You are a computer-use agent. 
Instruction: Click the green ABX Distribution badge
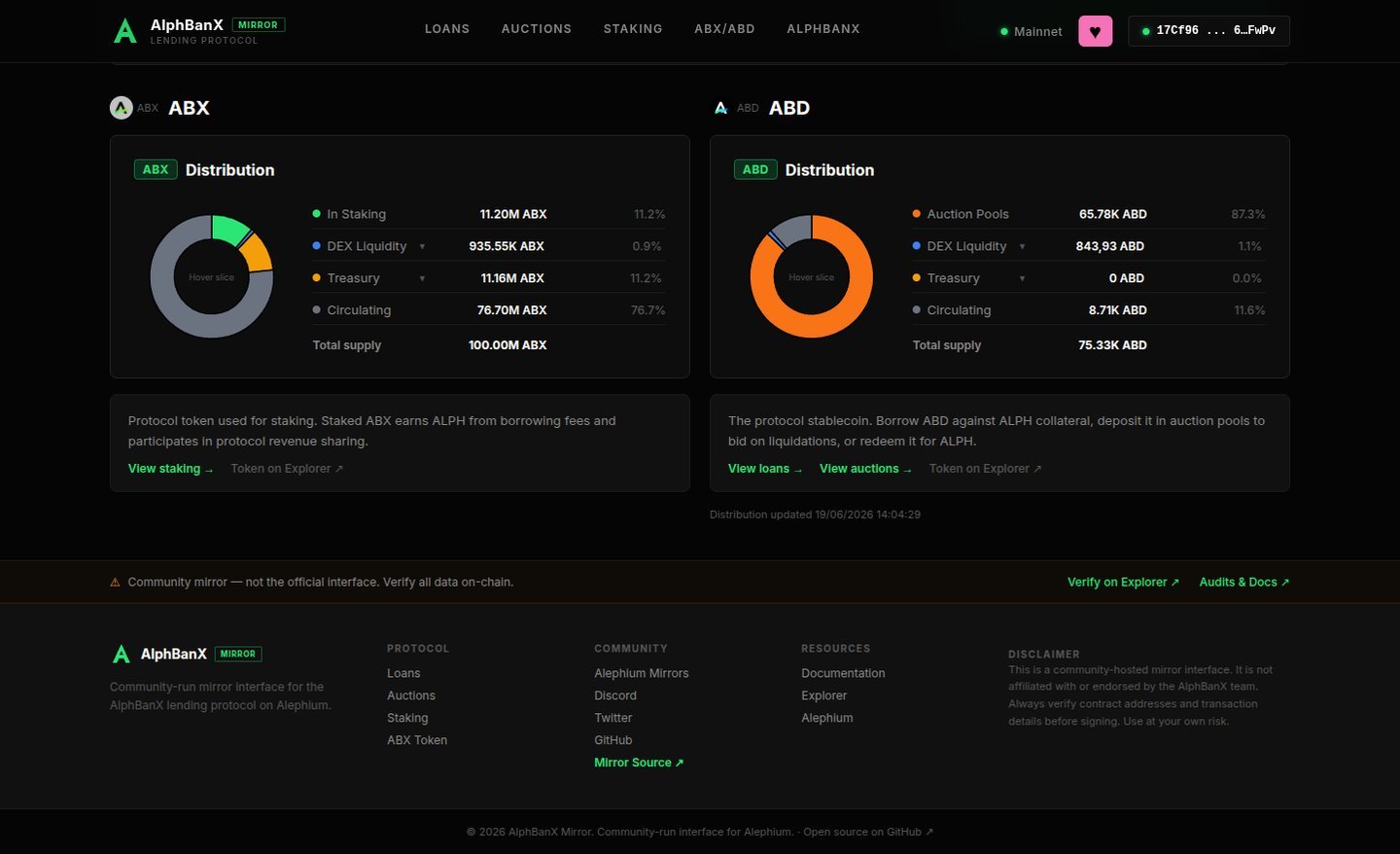pos(156,169)
